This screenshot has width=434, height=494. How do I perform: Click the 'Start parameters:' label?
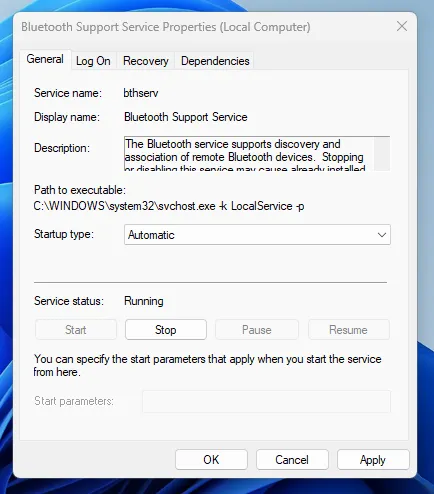[74, 401]
